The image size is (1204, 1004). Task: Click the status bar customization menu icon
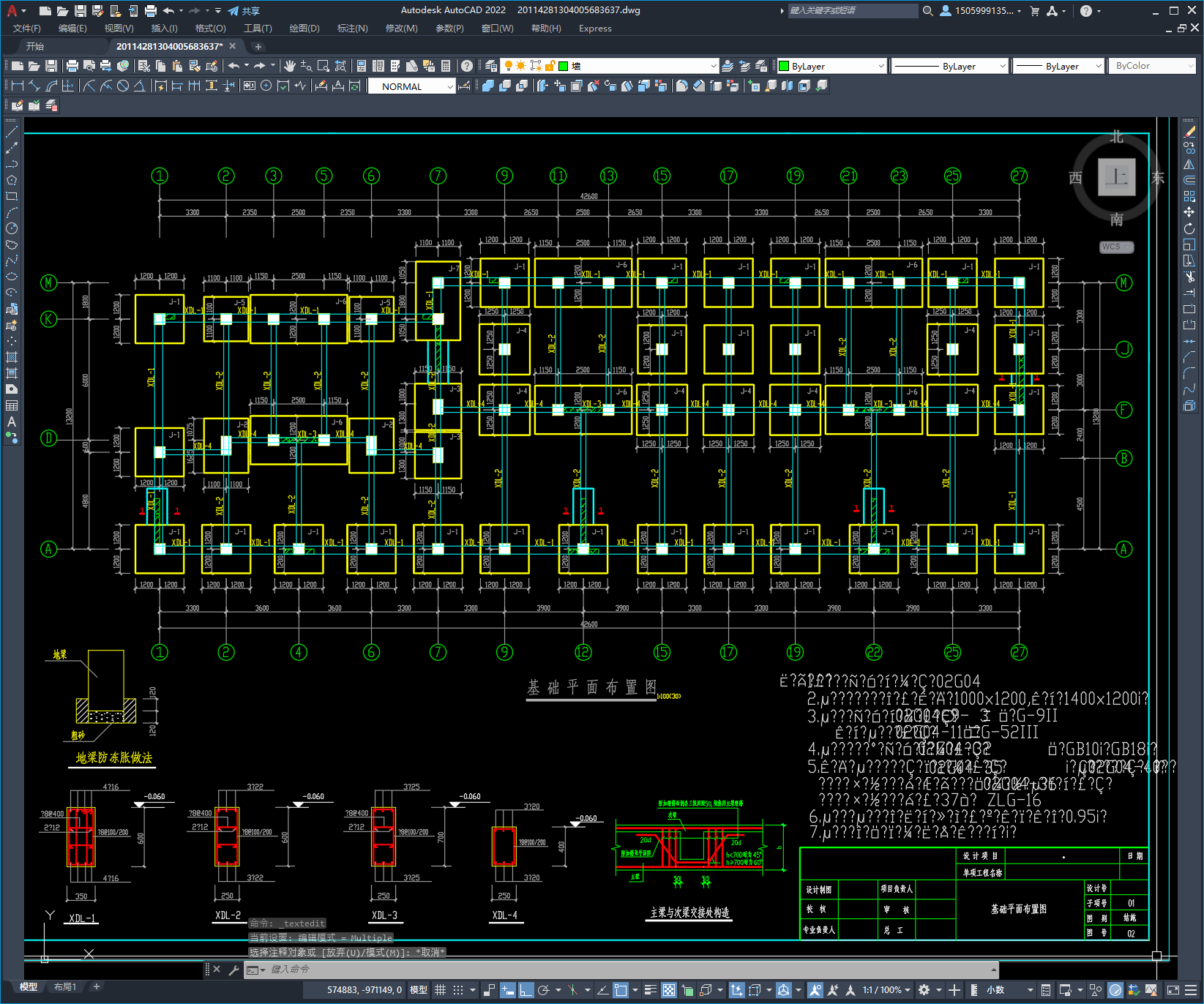(1190, 990)
